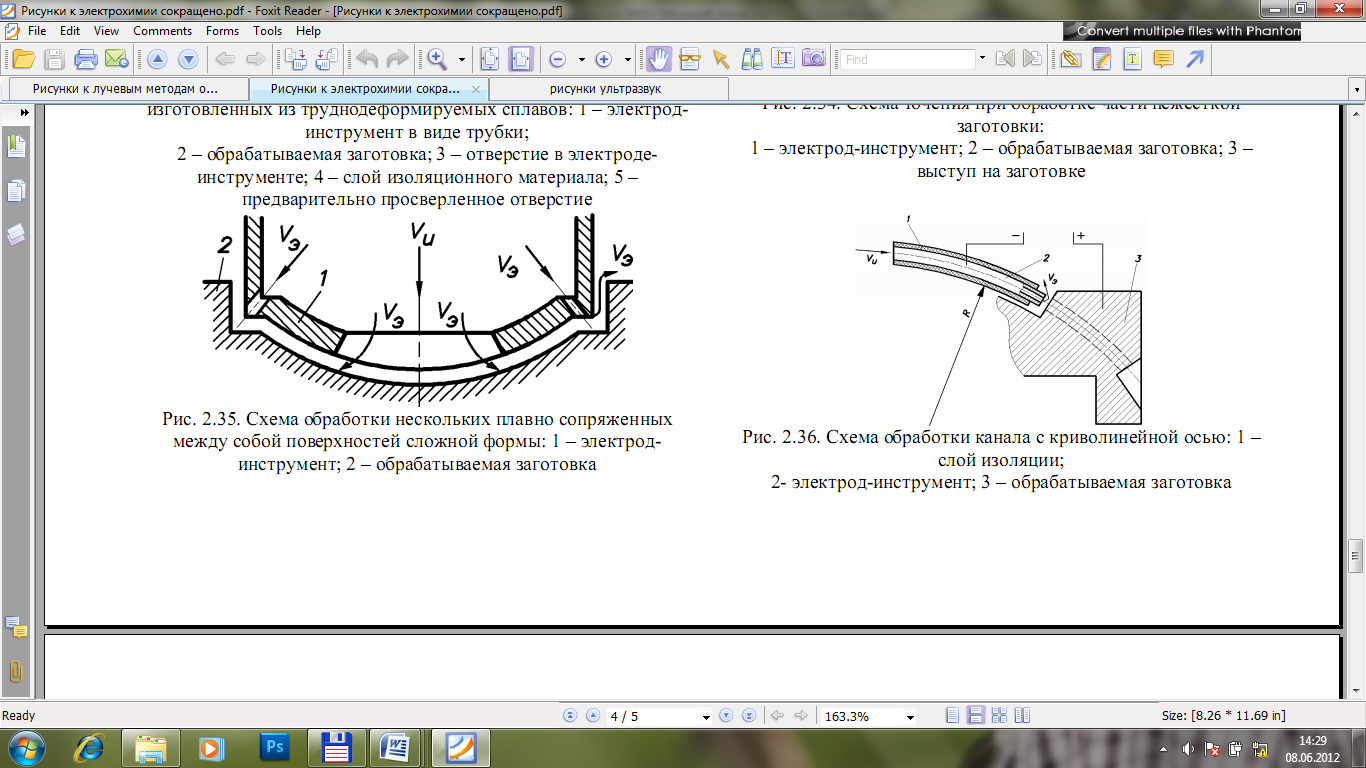Click the Fit Width icon

[521, 59]
